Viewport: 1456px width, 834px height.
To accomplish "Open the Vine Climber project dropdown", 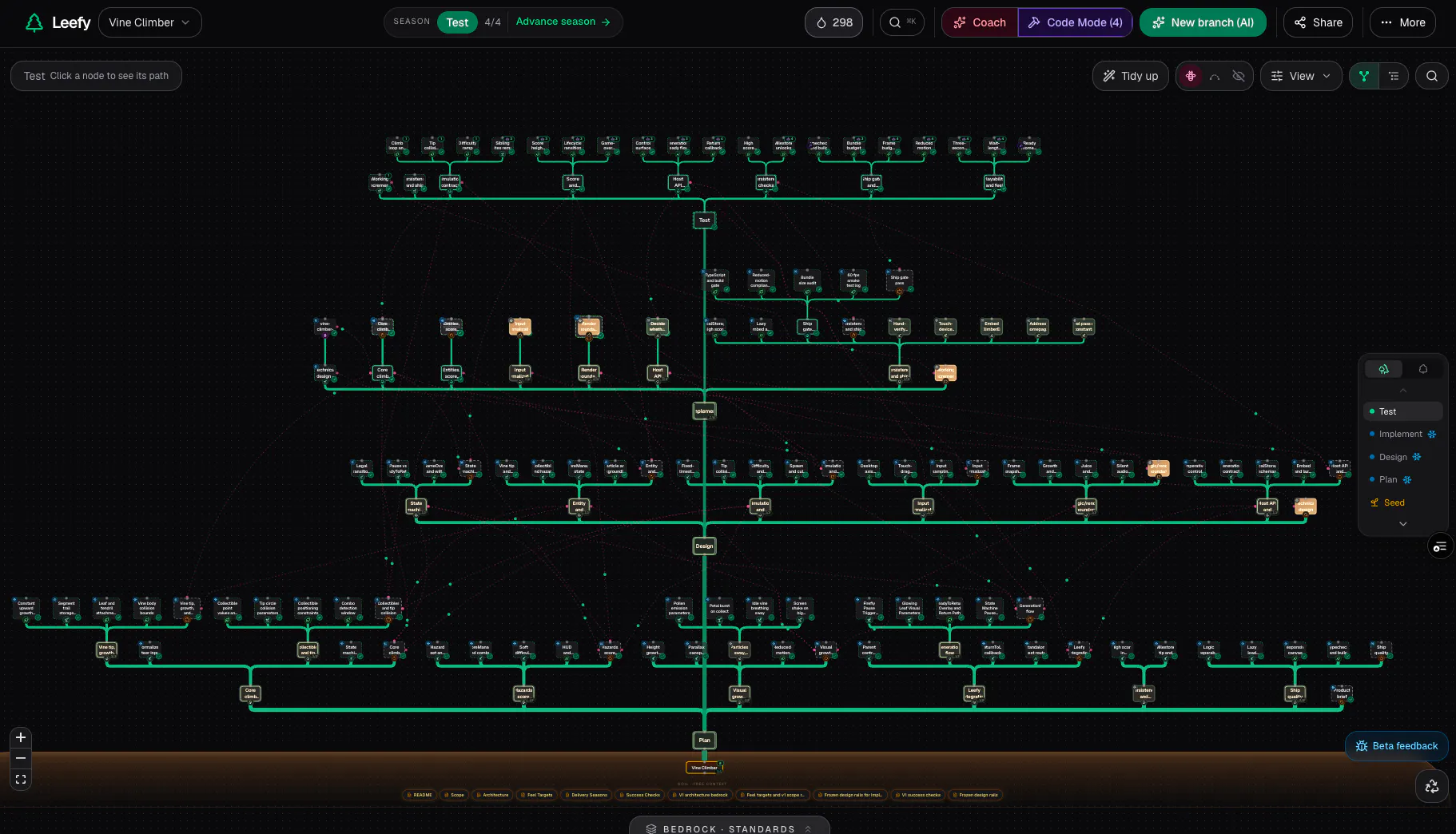I will tap(150, 22).
